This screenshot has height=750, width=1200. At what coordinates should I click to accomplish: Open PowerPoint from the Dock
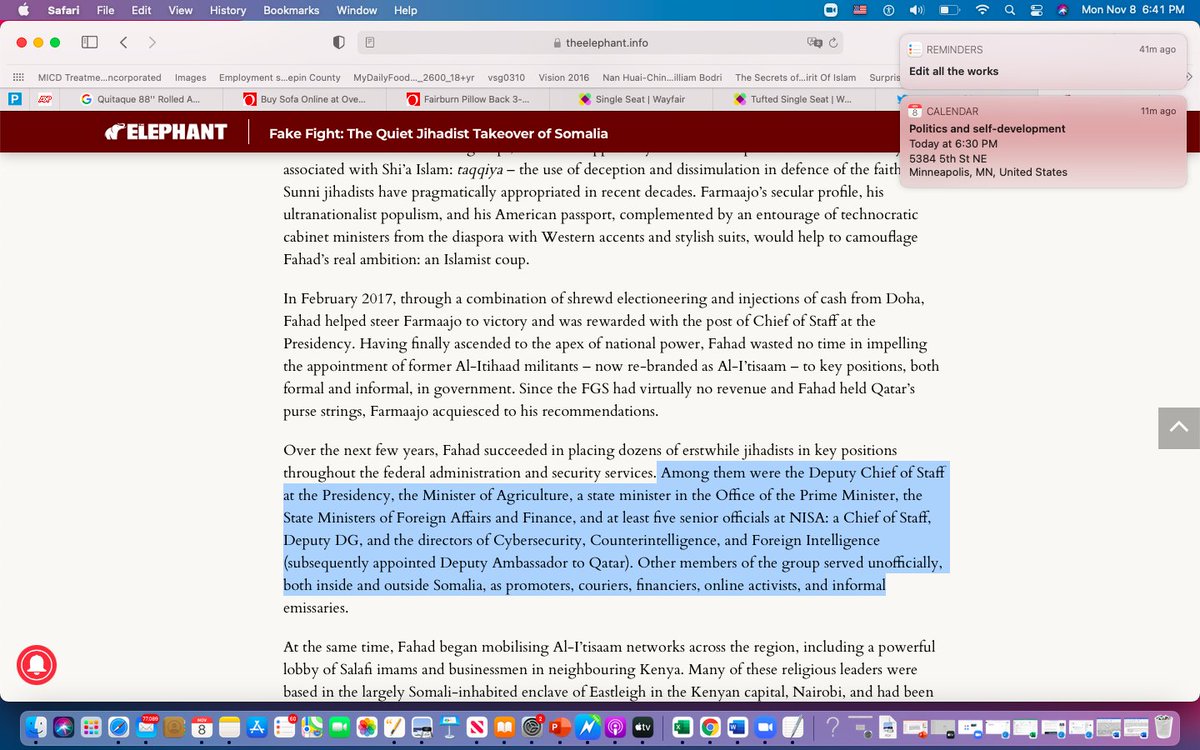[559, 727]
